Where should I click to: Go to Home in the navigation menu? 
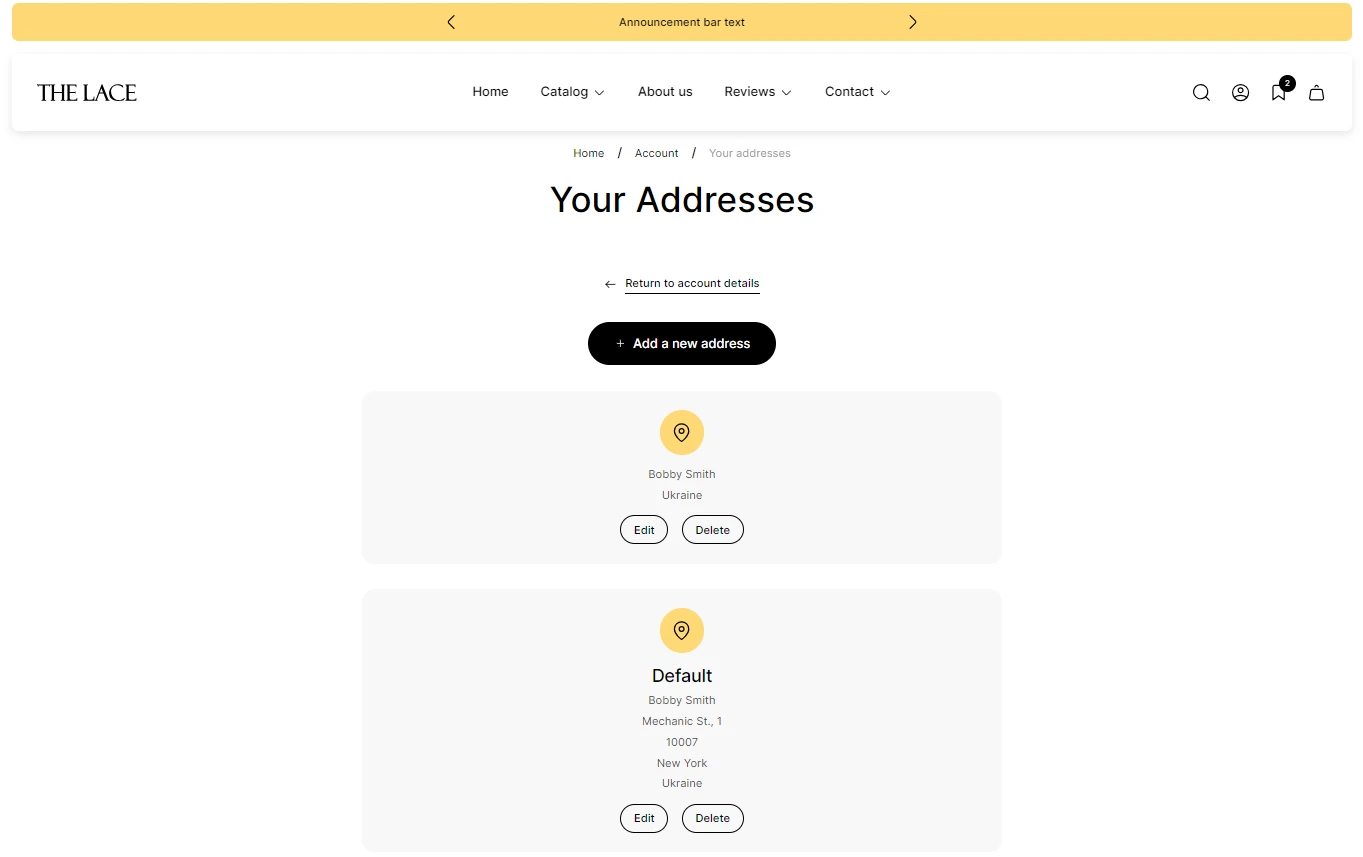pos(490,92)
